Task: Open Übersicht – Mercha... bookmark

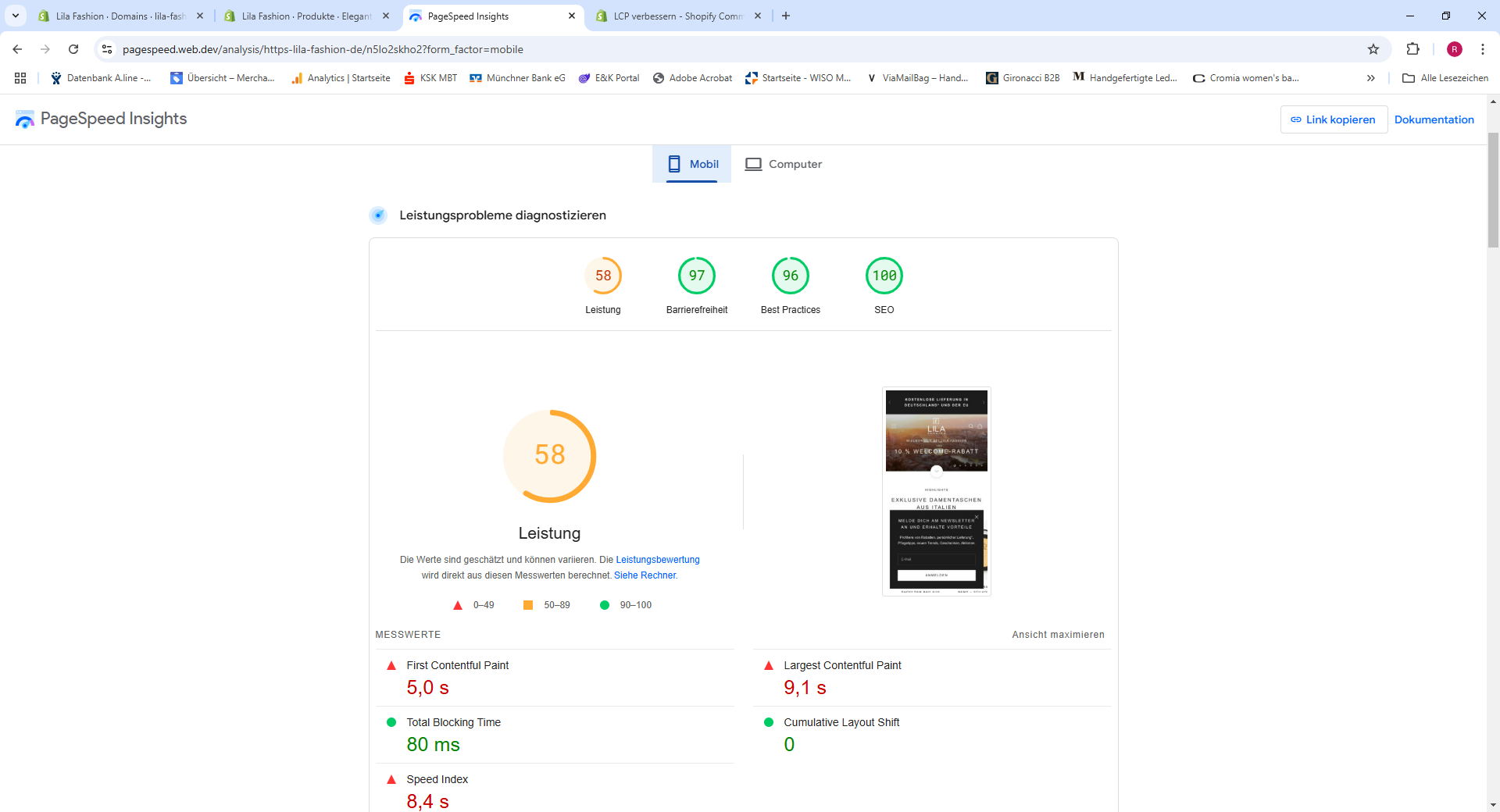Action: pyautogui.click(x=223, y=78)
